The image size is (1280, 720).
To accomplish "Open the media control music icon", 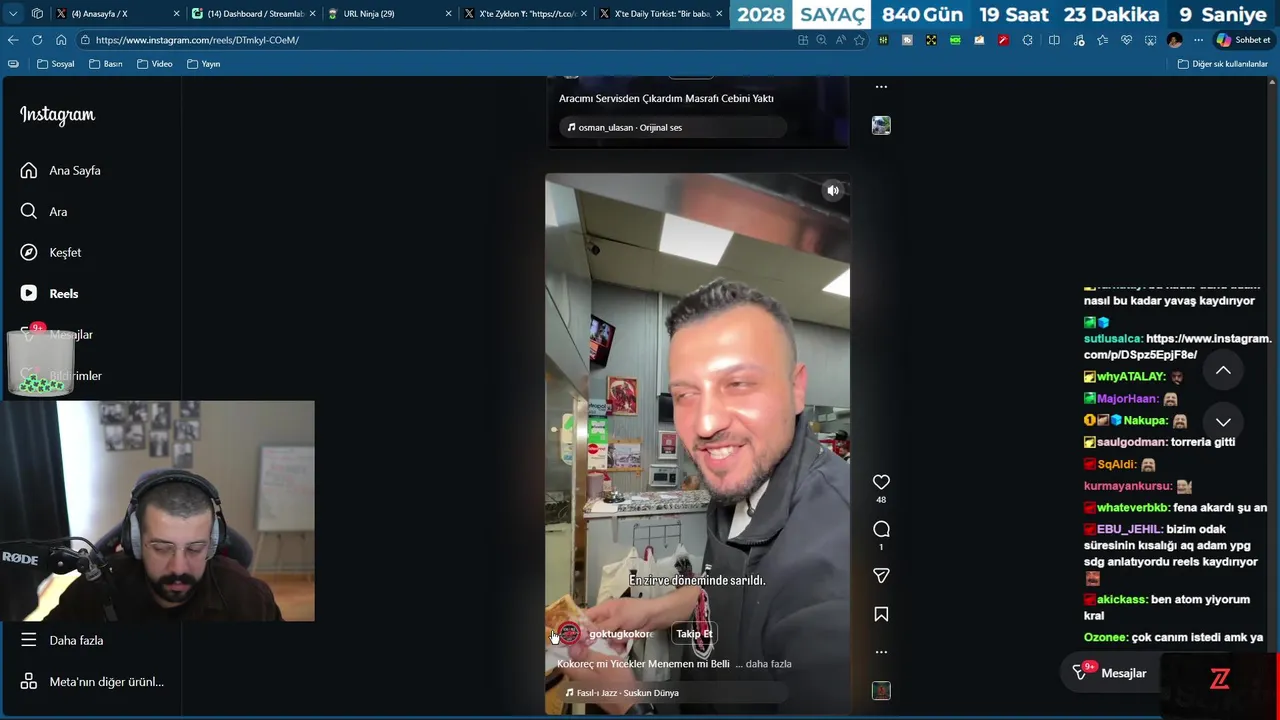I will point(1079,40).
